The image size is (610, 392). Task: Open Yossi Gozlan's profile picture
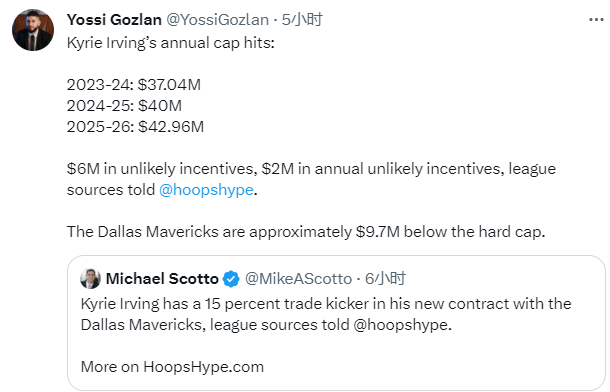(33, 30)
